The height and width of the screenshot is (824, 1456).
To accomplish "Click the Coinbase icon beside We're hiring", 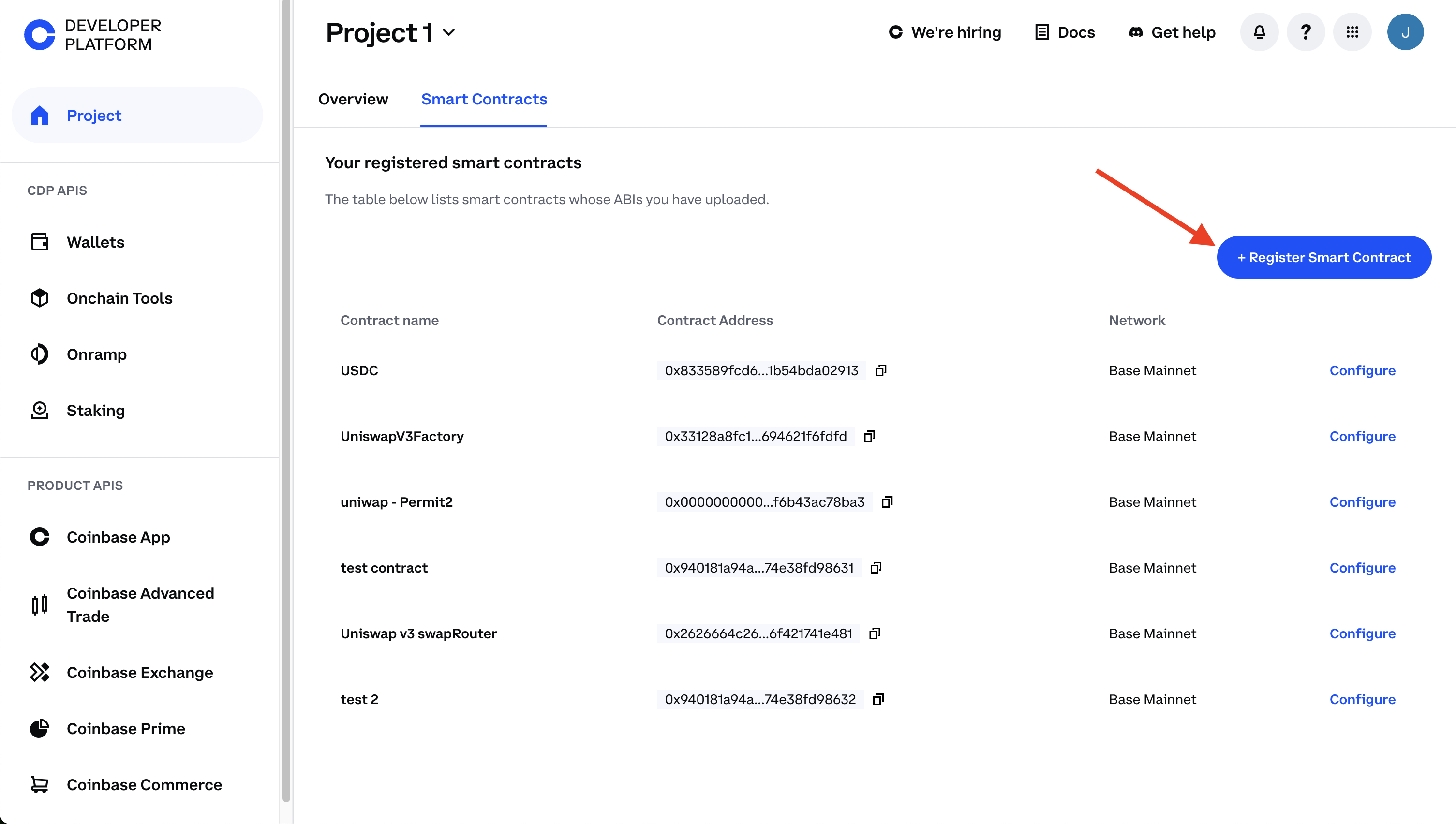I will [895, 32].
